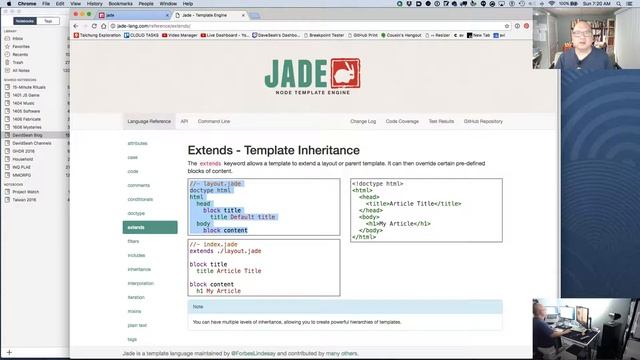Open the Bookmarks menu
Screen dimensions: 640x360
tap(120, 4)
